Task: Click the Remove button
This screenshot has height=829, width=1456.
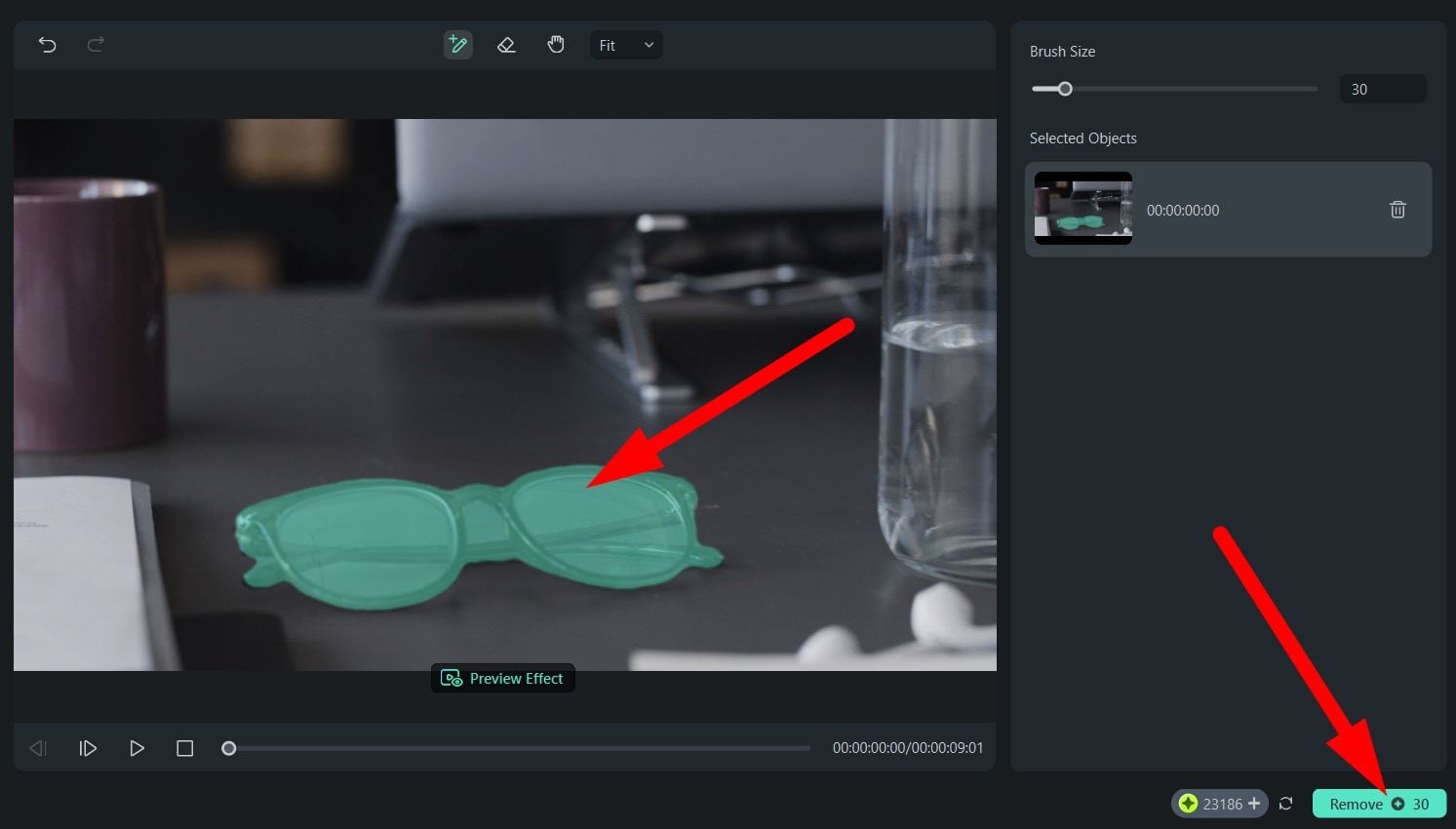Action: (1379, 804)
